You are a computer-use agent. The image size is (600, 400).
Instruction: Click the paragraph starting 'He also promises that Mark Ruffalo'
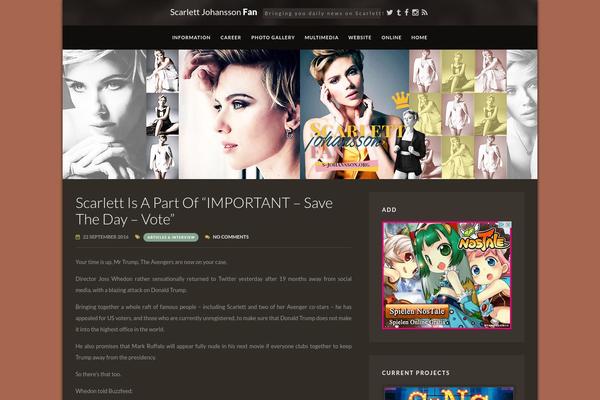pyautogui.click(x=214, y=352)
